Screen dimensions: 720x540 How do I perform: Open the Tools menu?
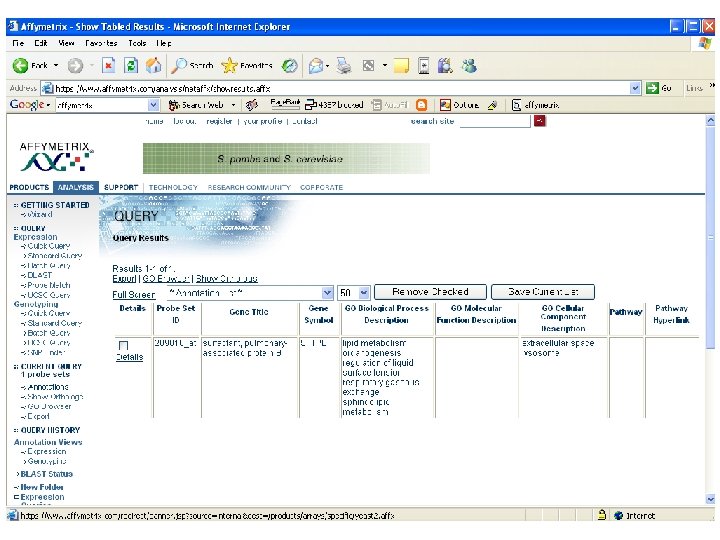click(x=137, y=43)
